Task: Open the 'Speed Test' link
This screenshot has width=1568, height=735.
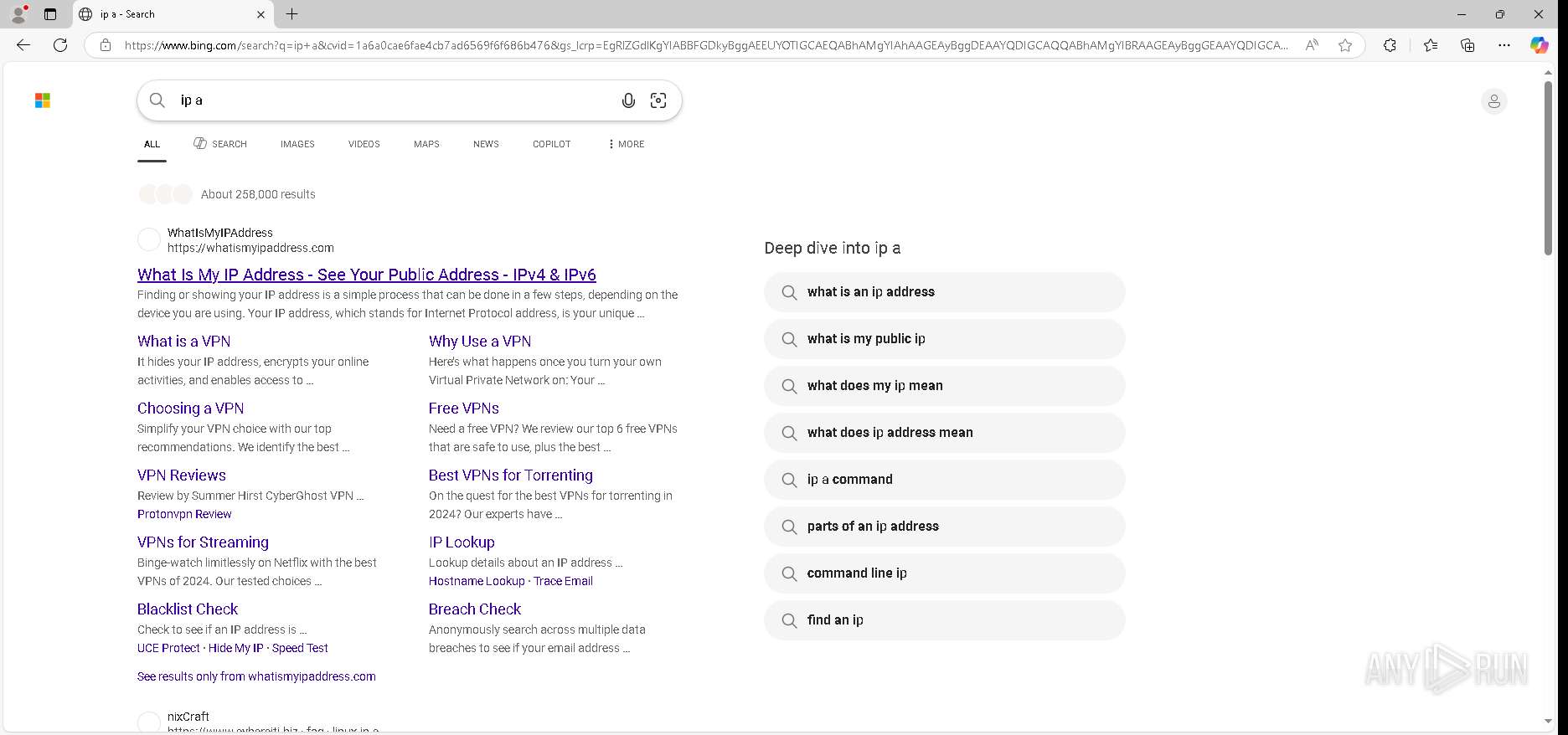Action: coord(300,648)
